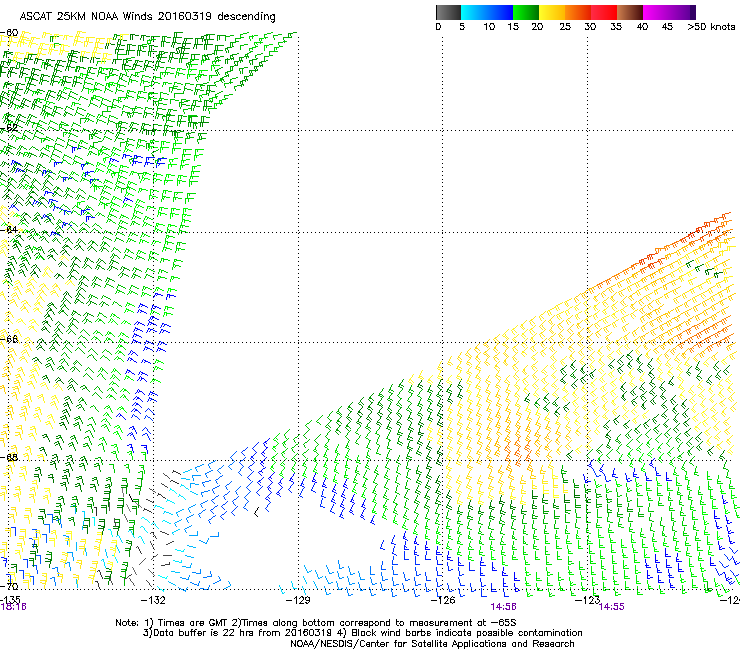Click the legend tick label '30'

tap(590, 27)
